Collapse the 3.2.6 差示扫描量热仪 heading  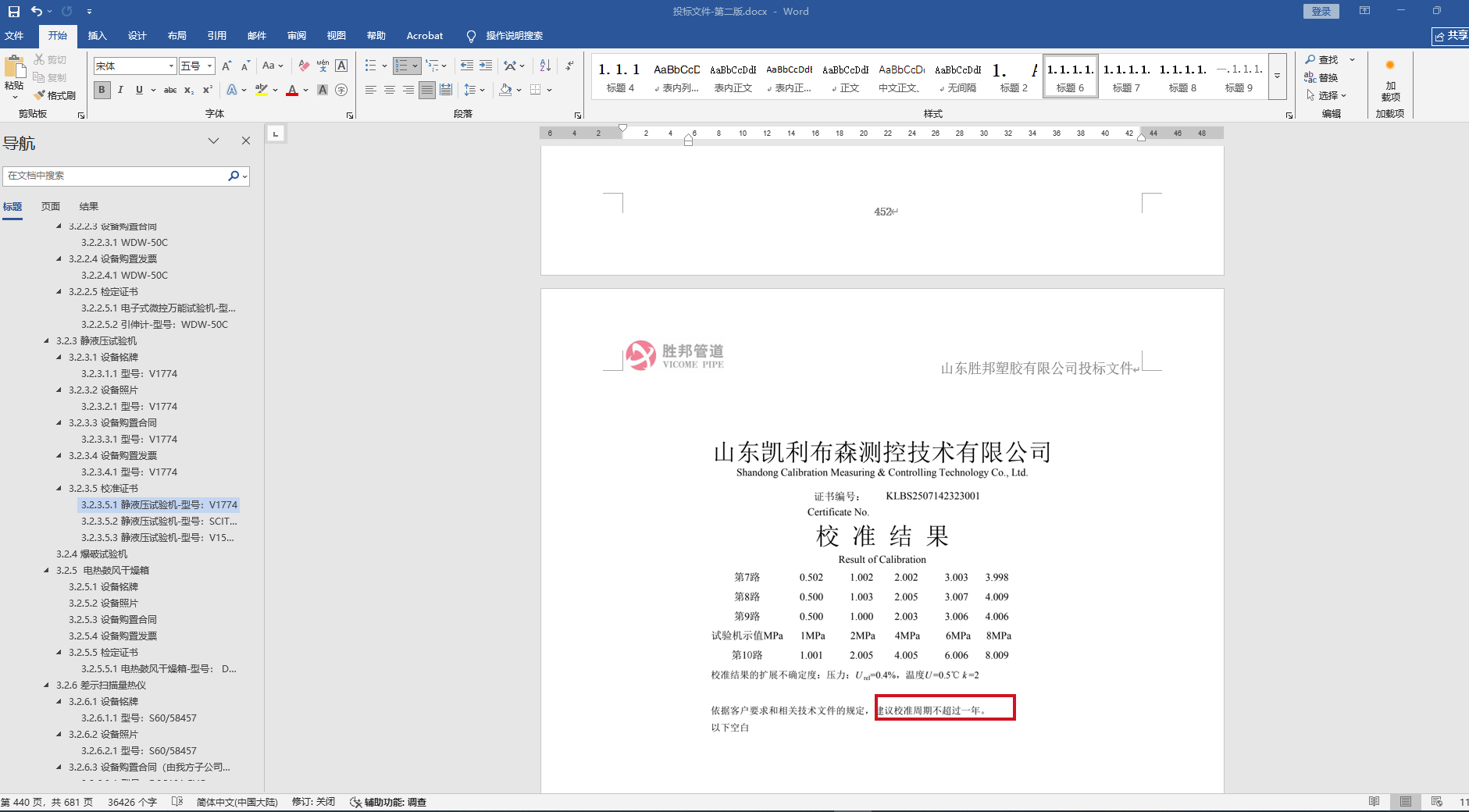point(47,685)
